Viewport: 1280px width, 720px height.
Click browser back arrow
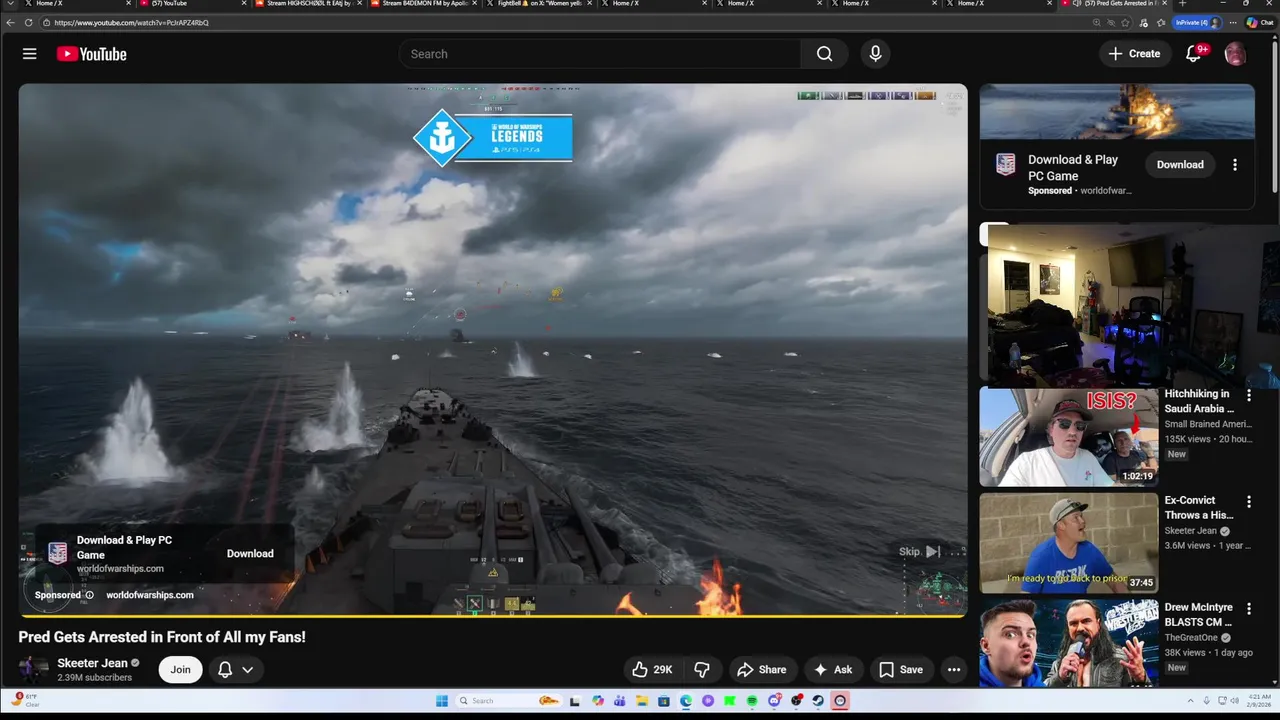(x=11, y=22)
